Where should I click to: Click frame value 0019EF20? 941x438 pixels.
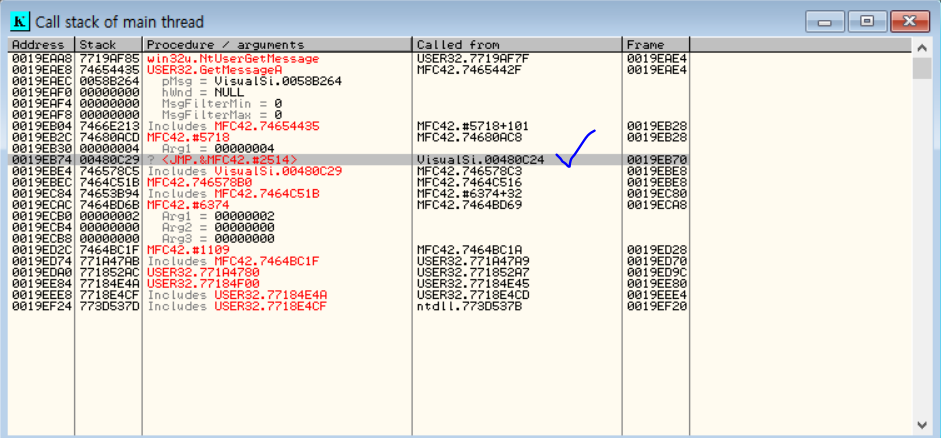657,305
